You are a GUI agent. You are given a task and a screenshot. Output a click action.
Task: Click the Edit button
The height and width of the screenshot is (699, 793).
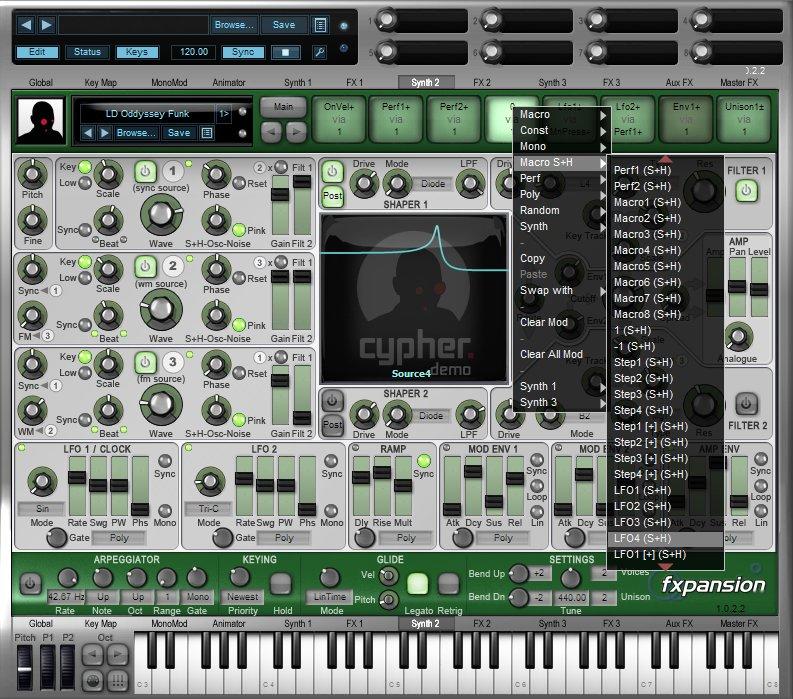click(37, 52)
